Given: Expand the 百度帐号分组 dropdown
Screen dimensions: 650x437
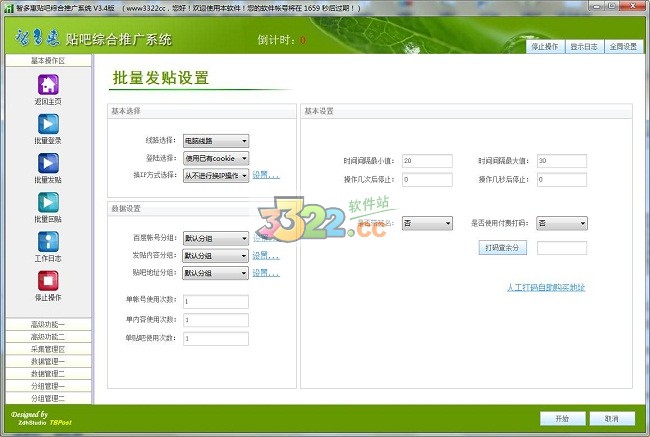Looking at the screenshot, I should coord(216,238).
